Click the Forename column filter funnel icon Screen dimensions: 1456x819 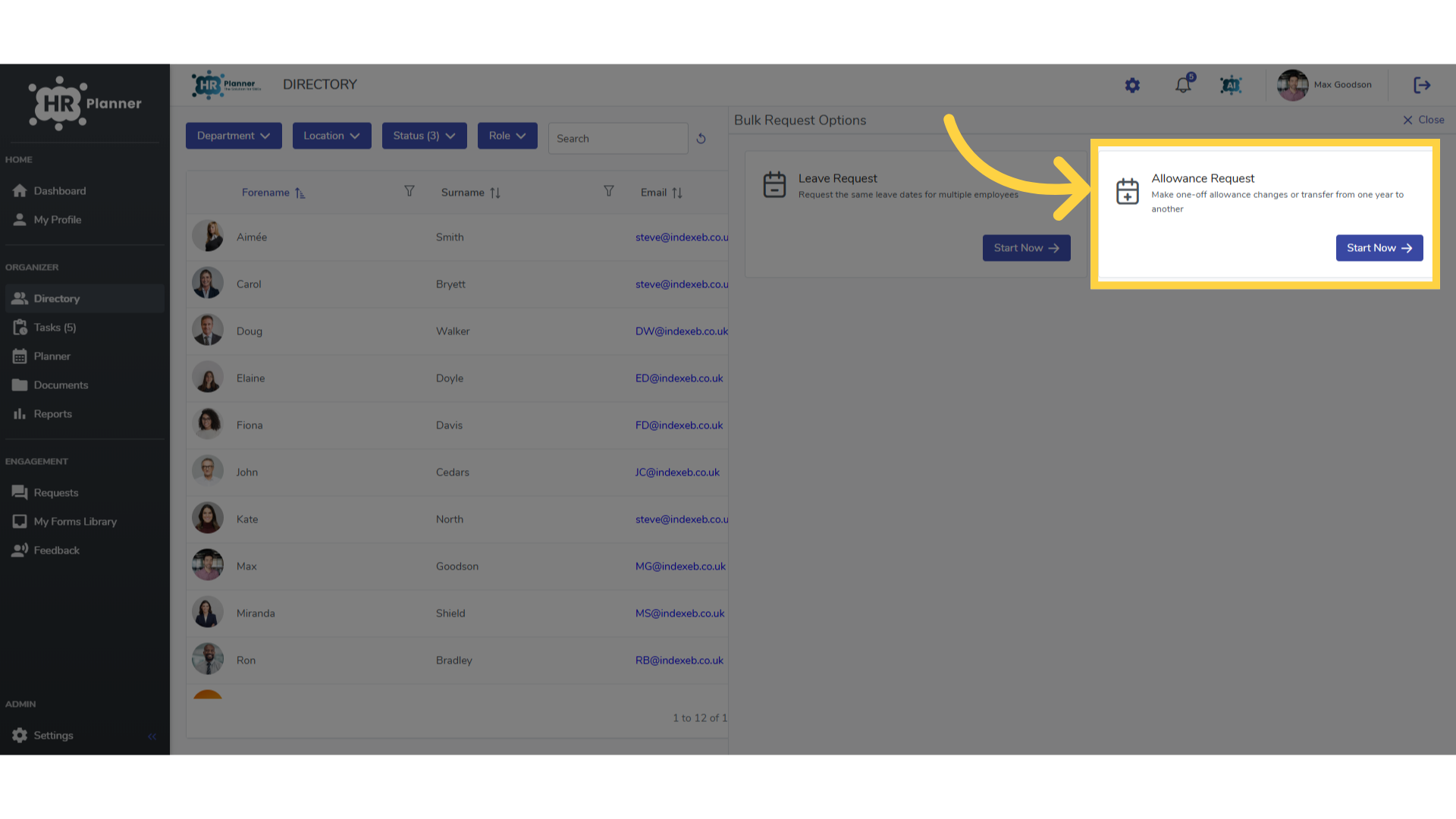pyautogui.click(x=409, y=191)
